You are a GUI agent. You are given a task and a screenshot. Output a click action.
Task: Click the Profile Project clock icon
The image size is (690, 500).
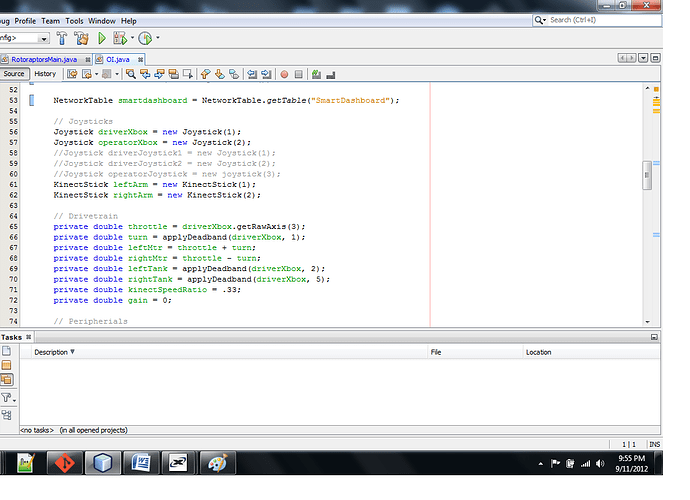click(145, 38)
